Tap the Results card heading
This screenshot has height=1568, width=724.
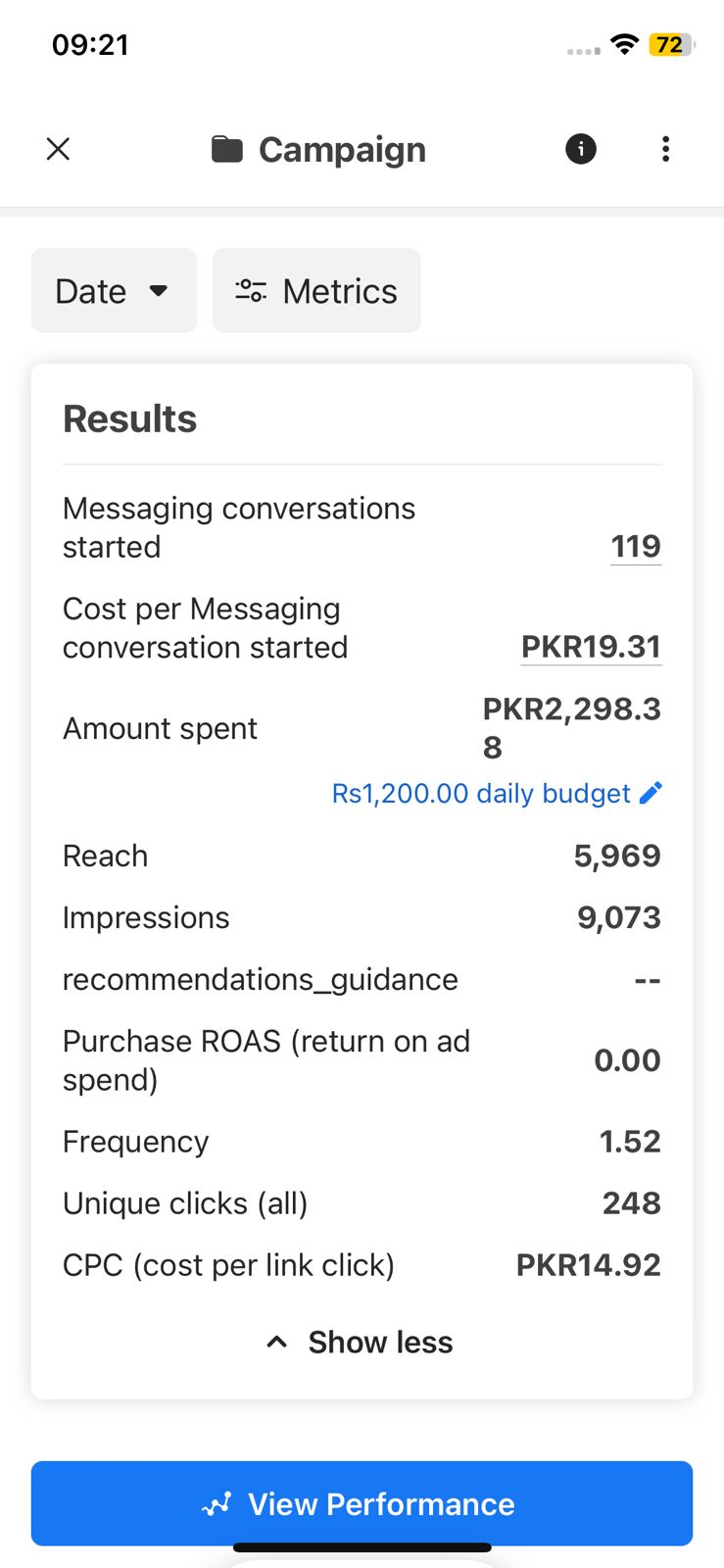coord(130,418)
